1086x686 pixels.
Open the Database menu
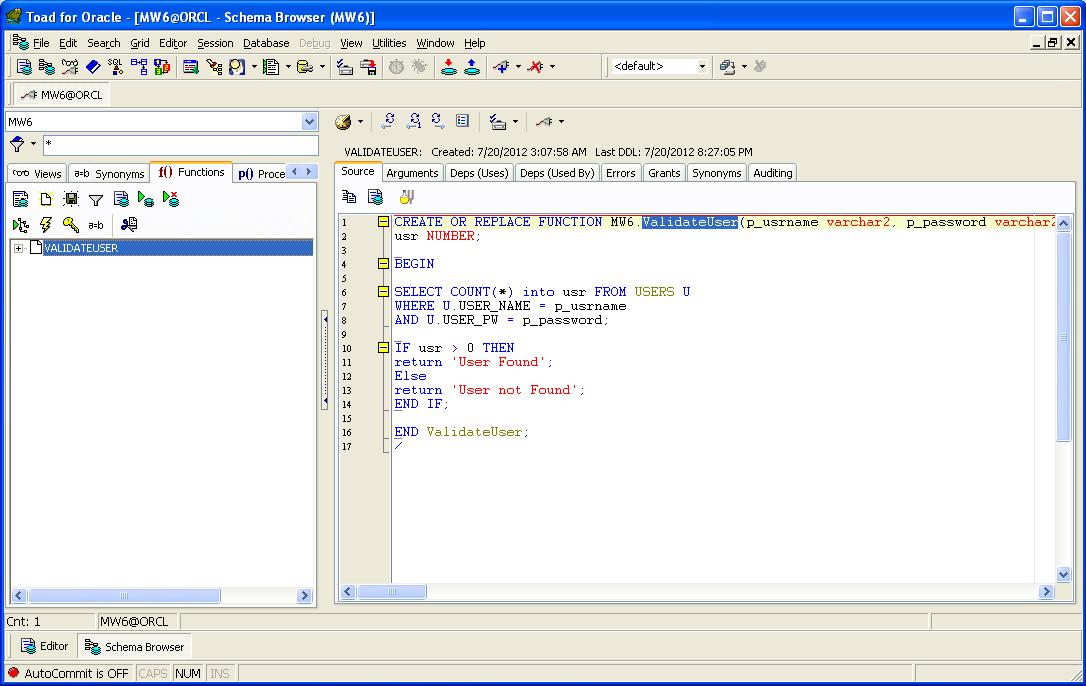click(x=266, y=43)
